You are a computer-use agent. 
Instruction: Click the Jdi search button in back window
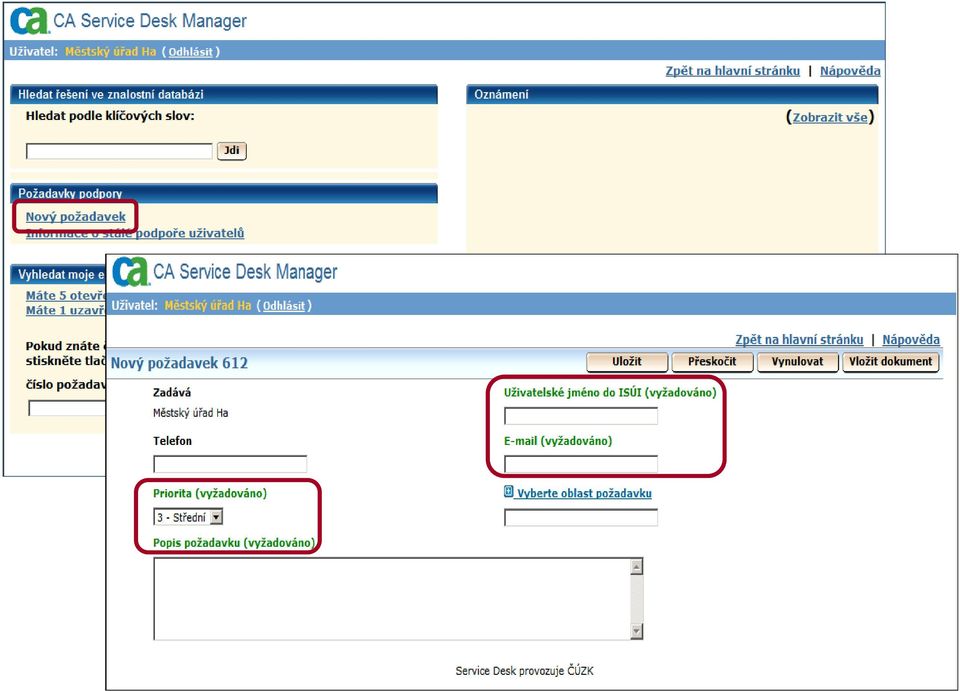click(231, 151)
